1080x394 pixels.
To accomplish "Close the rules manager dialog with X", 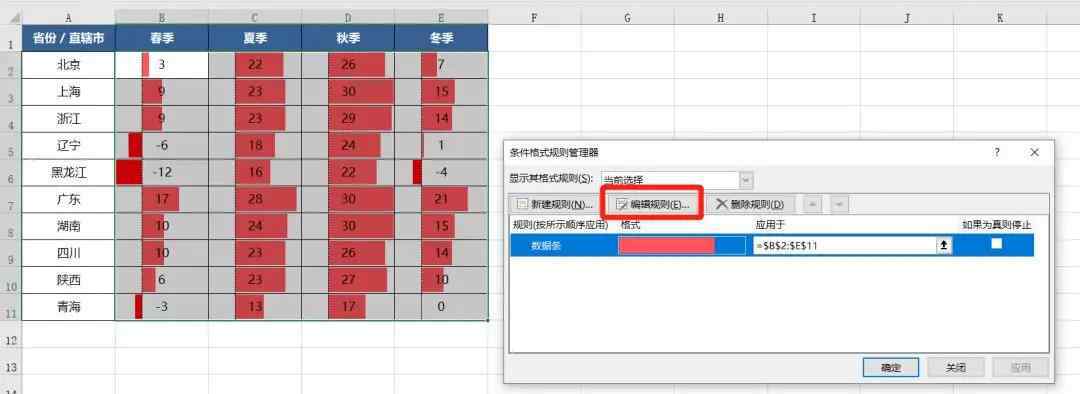I will click(x=1034, y=152).
